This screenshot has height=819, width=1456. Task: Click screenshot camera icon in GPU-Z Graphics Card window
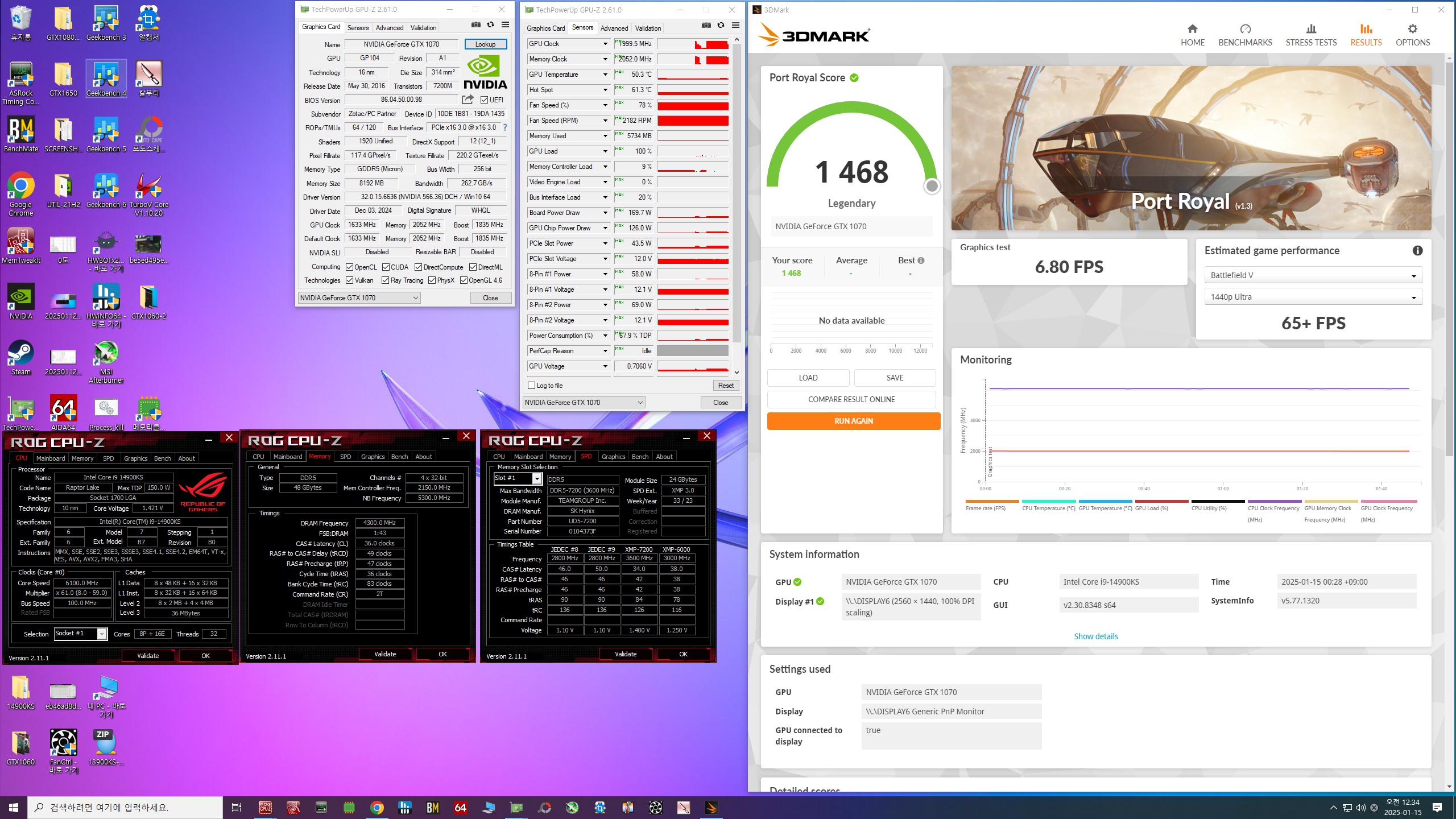(476, 25)
